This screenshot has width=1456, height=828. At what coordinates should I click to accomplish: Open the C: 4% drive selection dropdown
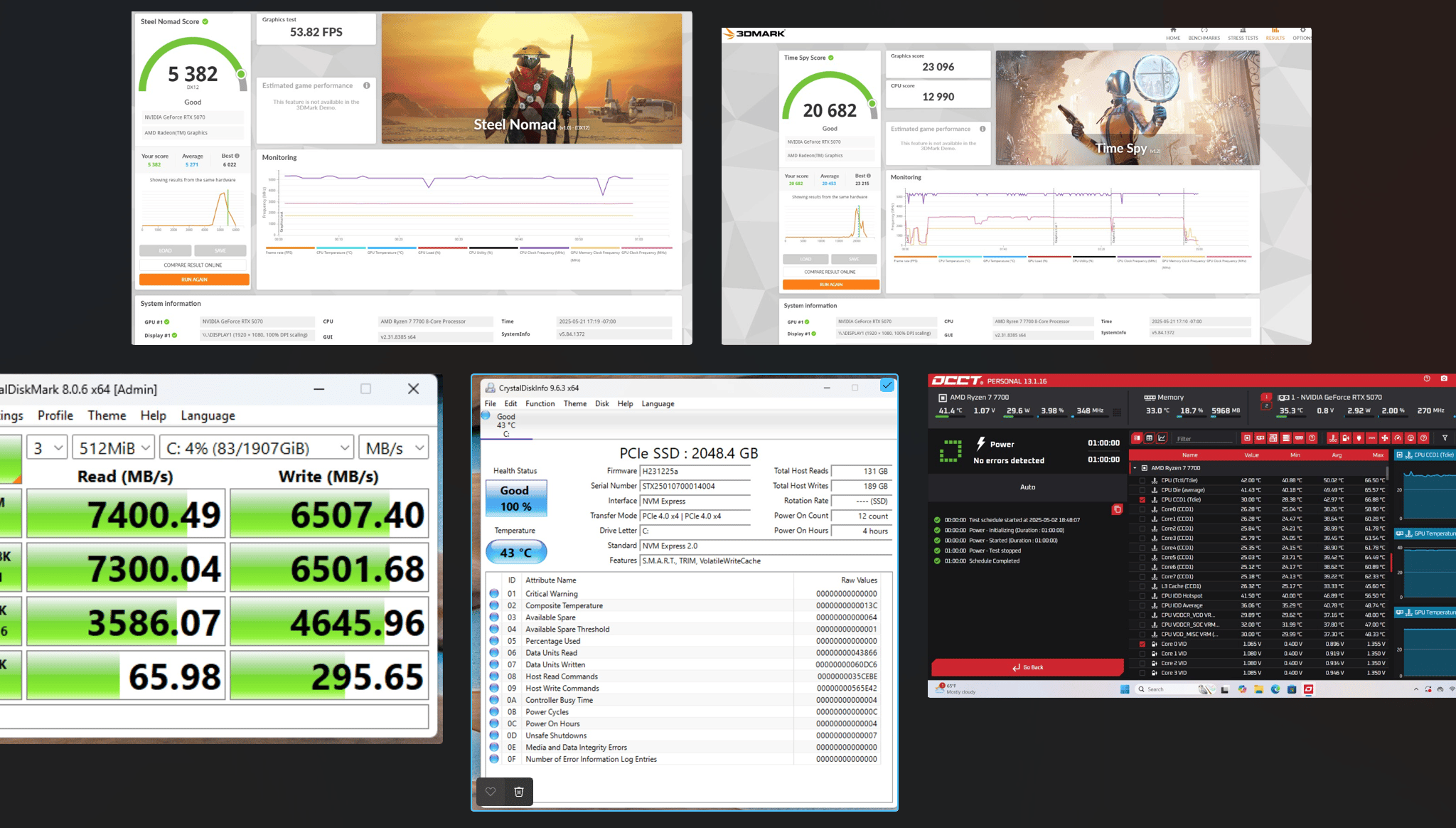click(257, 448)
